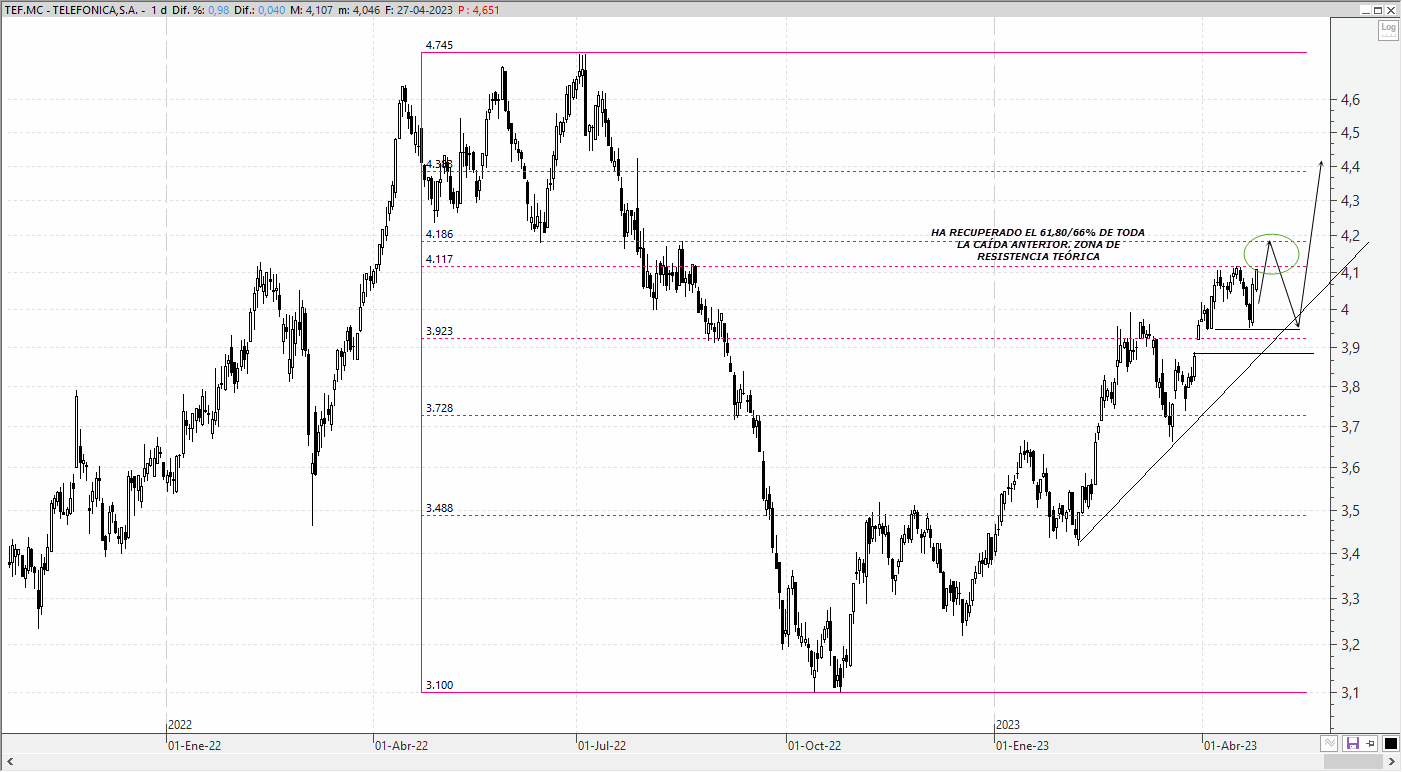Click the purple floppy-disk save icon
The width and height of the screenshot is (1402, 772).
tap(1353, 743)
